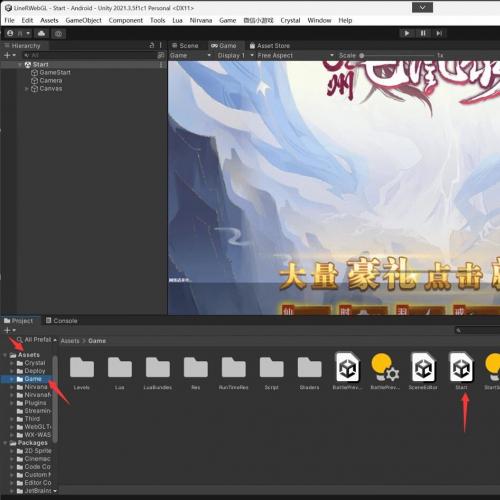Open the Levels folder thumbnail

tap(82, 368)
